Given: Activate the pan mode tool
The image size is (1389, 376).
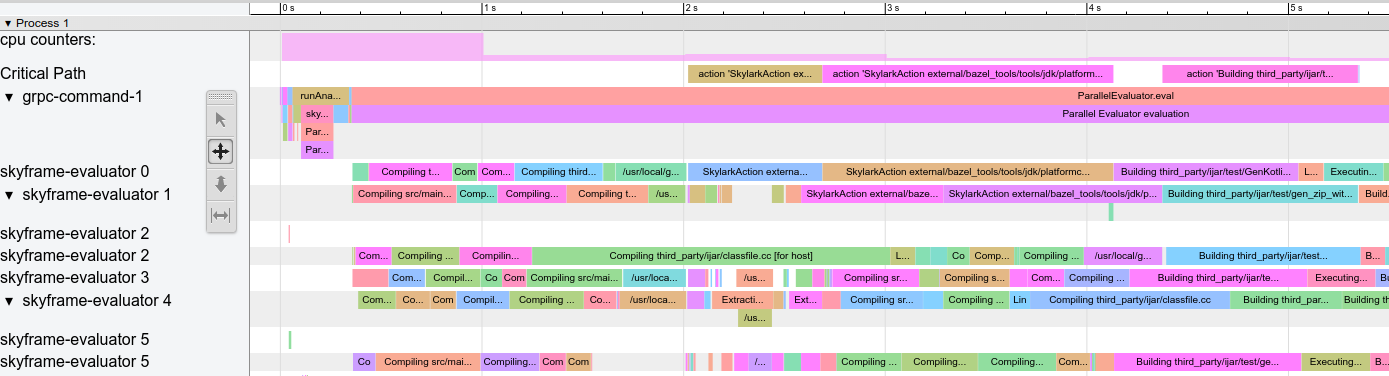Looking at the screenshot, I should click(221, 152).
